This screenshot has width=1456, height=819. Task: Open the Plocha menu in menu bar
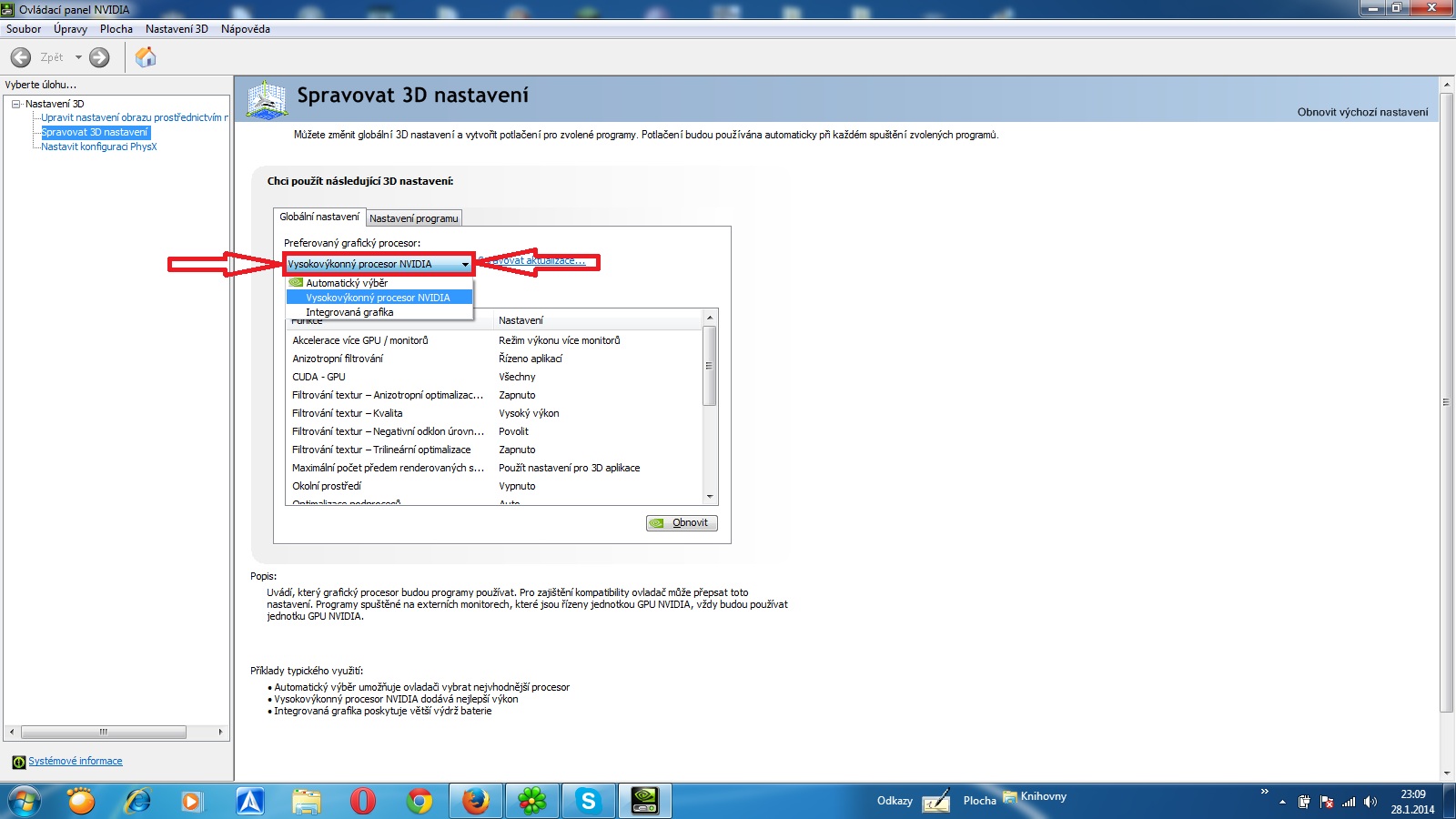[x=116, y=29]
